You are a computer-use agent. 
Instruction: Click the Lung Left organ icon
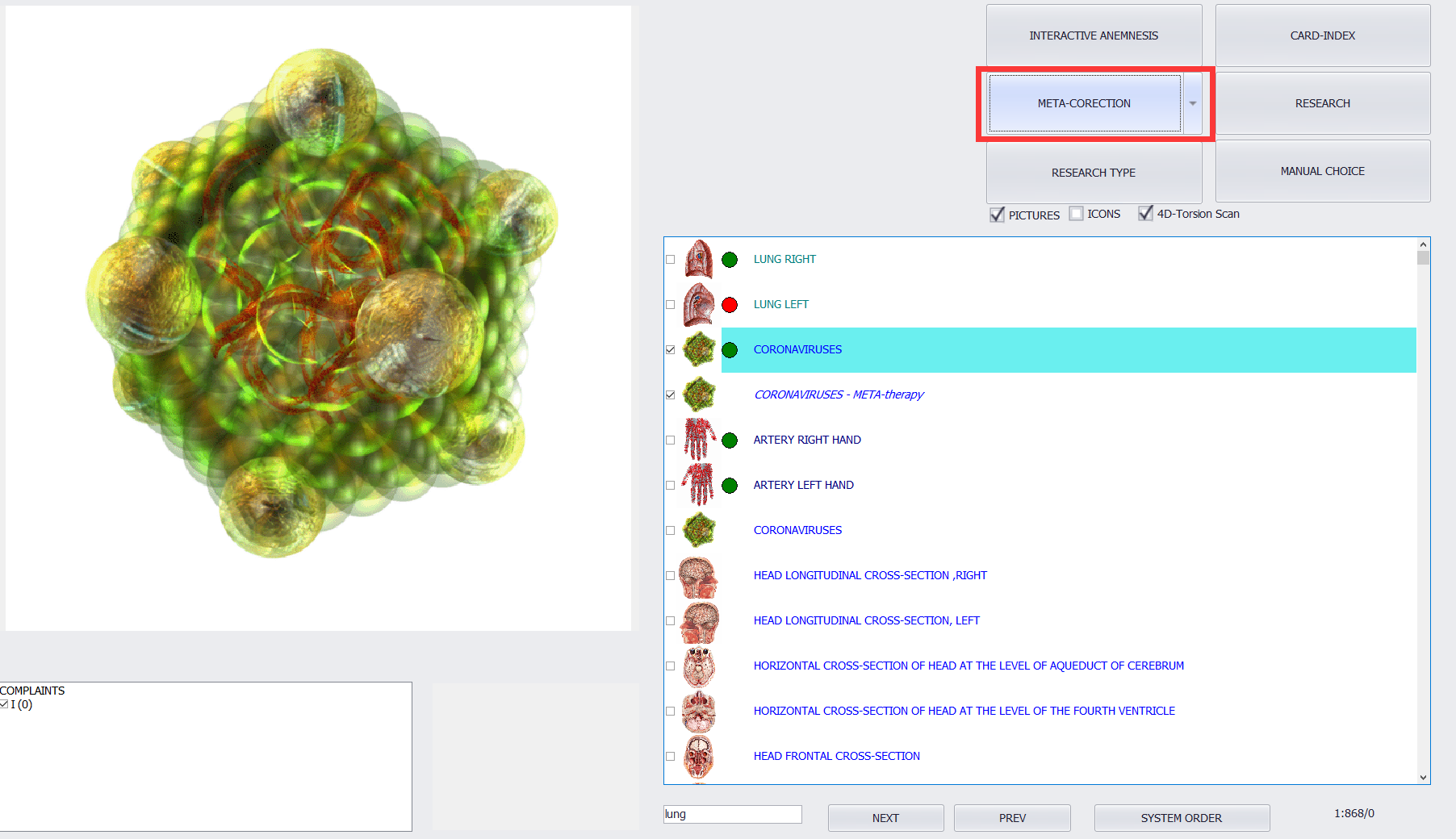[x=698, y=305]
